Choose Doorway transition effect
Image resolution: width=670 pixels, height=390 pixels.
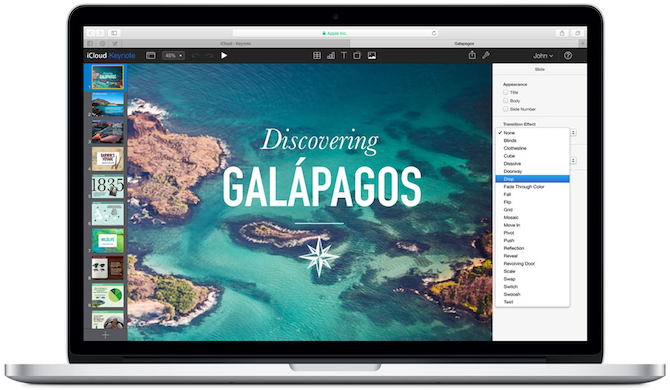[532, 171]
